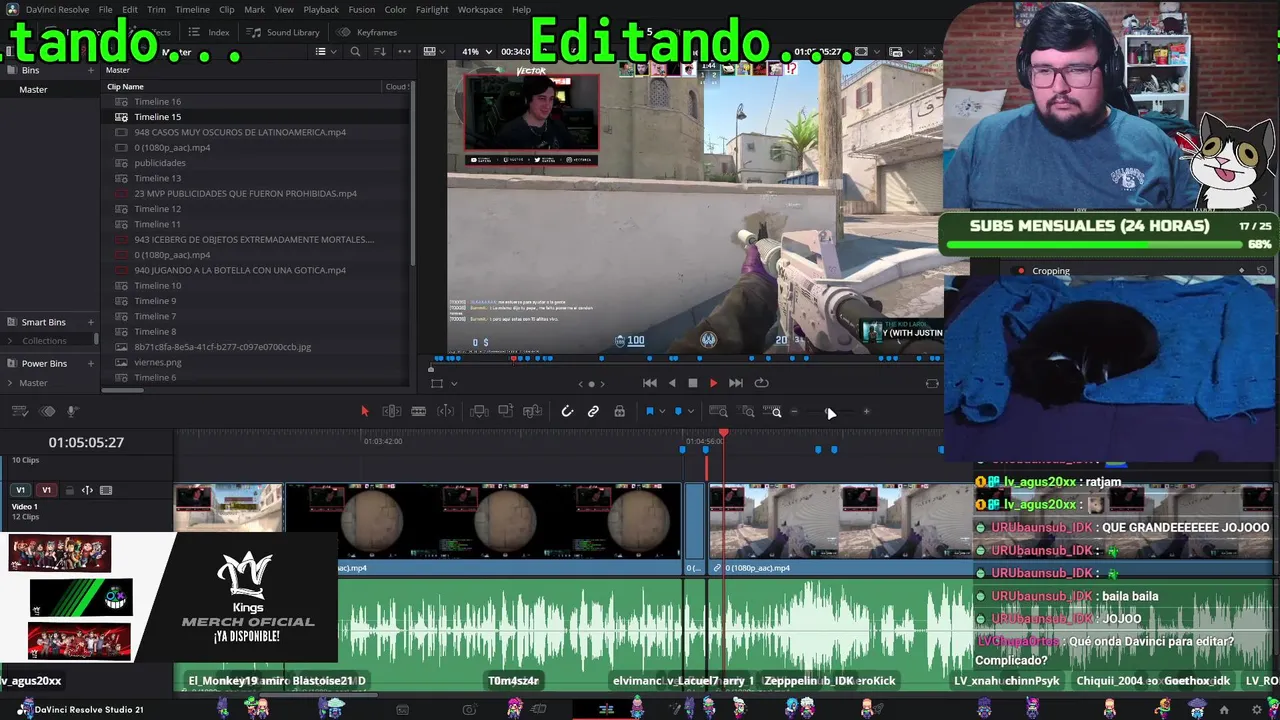Open the Fairlight menu
The image size is (1280, 720).
(x=432, y=9)
